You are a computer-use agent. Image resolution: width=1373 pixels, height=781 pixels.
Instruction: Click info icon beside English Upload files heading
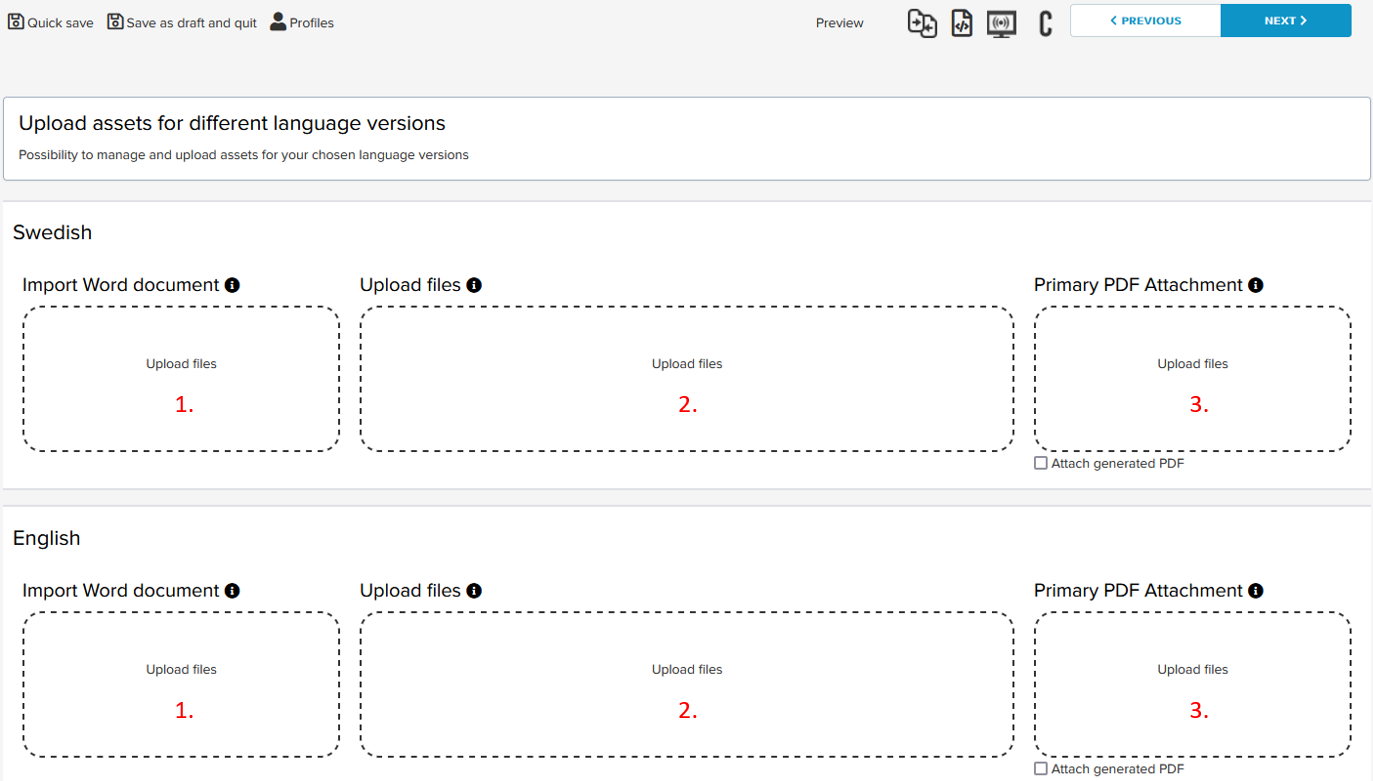[474, 591]
